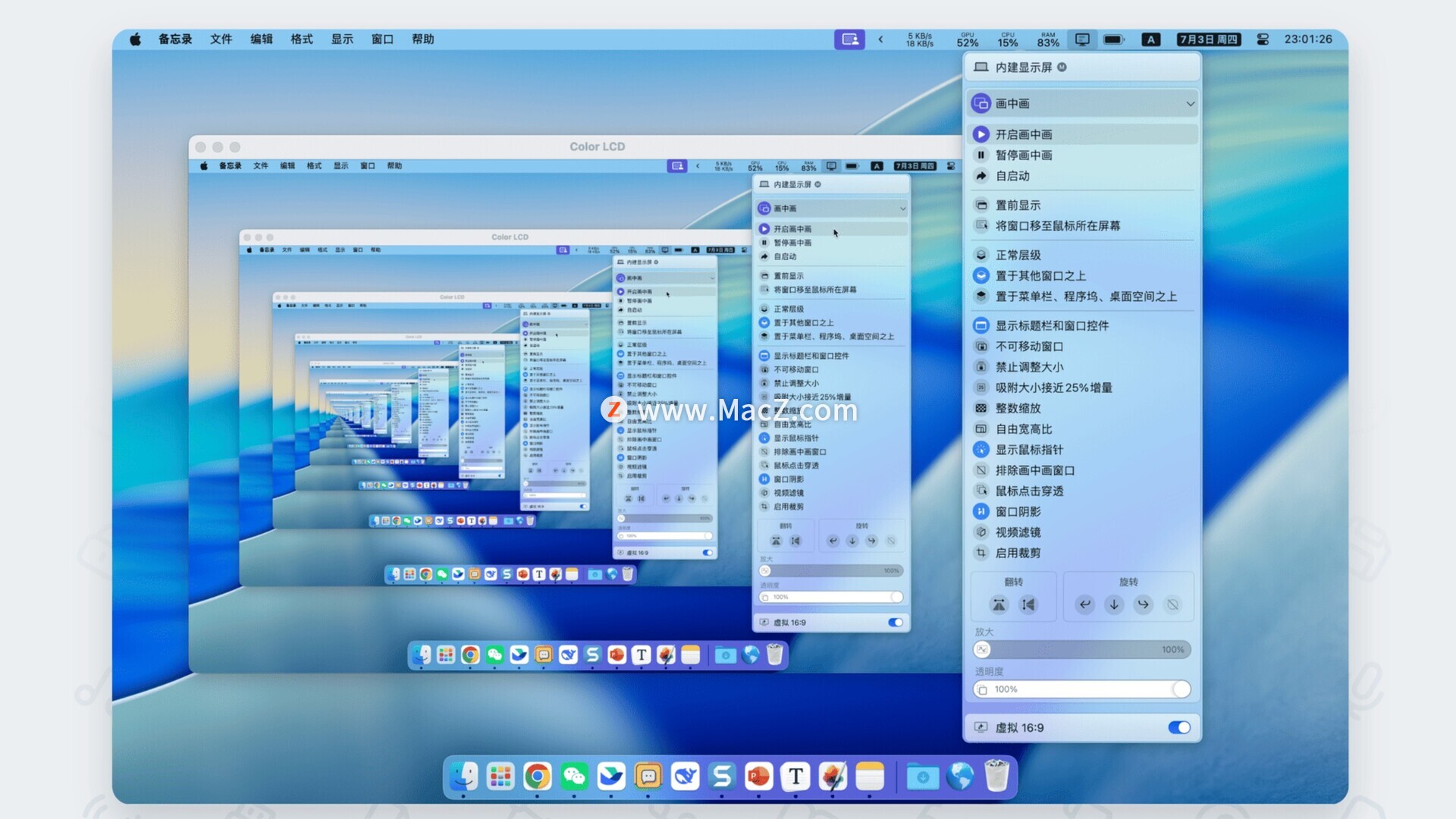The width and height of the screenshot is (1456, 819).
Task: Click the horizontal flip icon under 翻转
Action: (x=1028, y=604)
